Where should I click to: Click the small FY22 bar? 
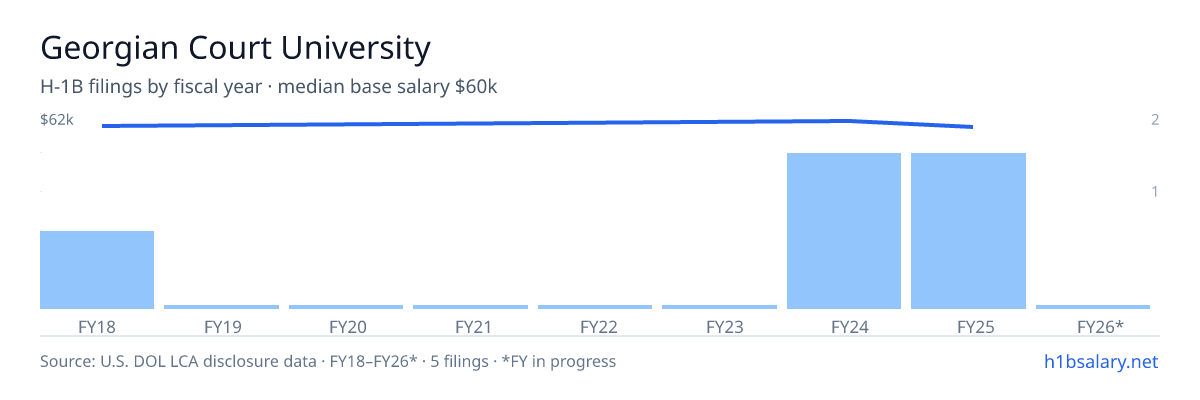595,307
